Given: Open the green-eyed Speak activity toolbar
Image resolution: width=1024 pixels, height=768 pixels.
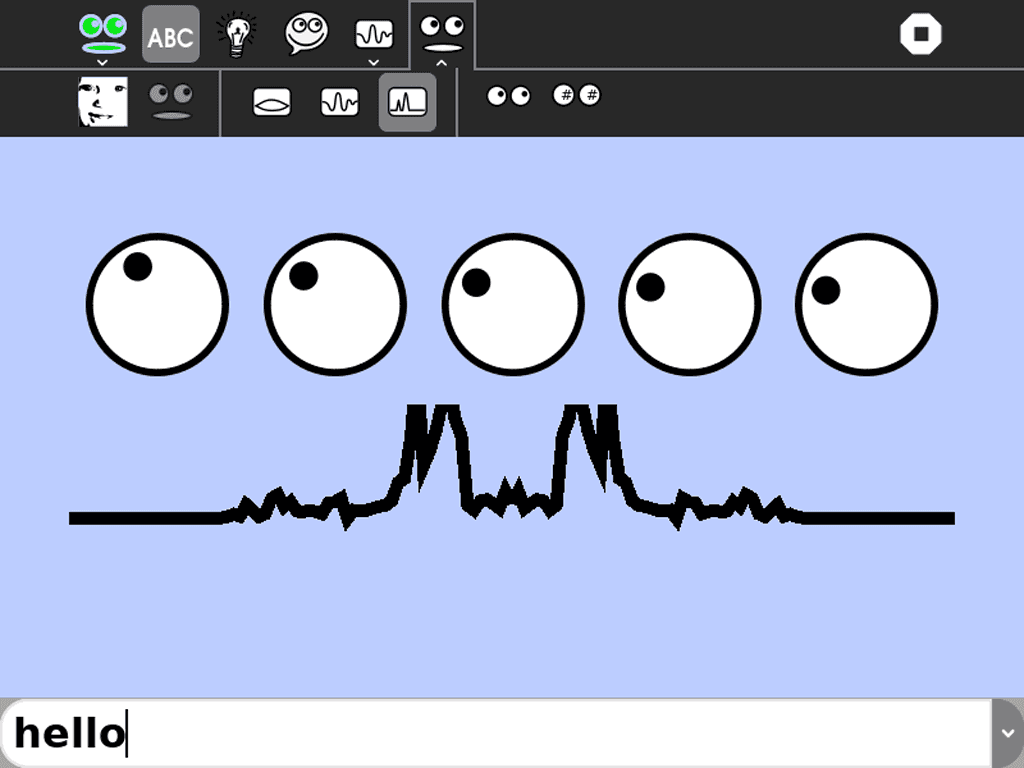Looking at the screenshot, I should (x=103, y=34).
